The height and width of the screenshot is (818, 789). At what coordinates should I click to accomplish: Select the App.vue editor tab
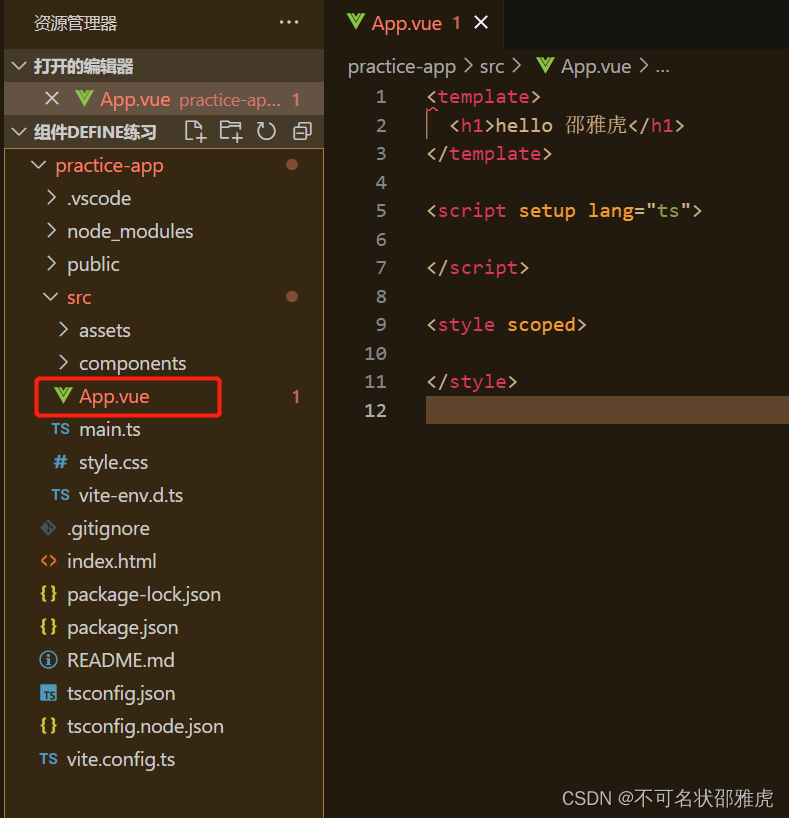(406, 23)
